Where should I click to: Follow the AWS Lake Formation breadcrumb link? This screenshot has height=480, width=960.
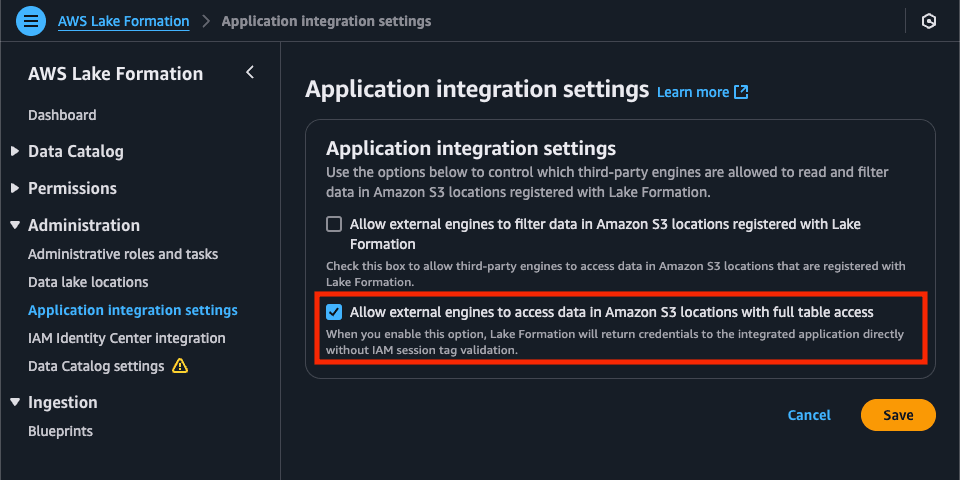[124, 21]
